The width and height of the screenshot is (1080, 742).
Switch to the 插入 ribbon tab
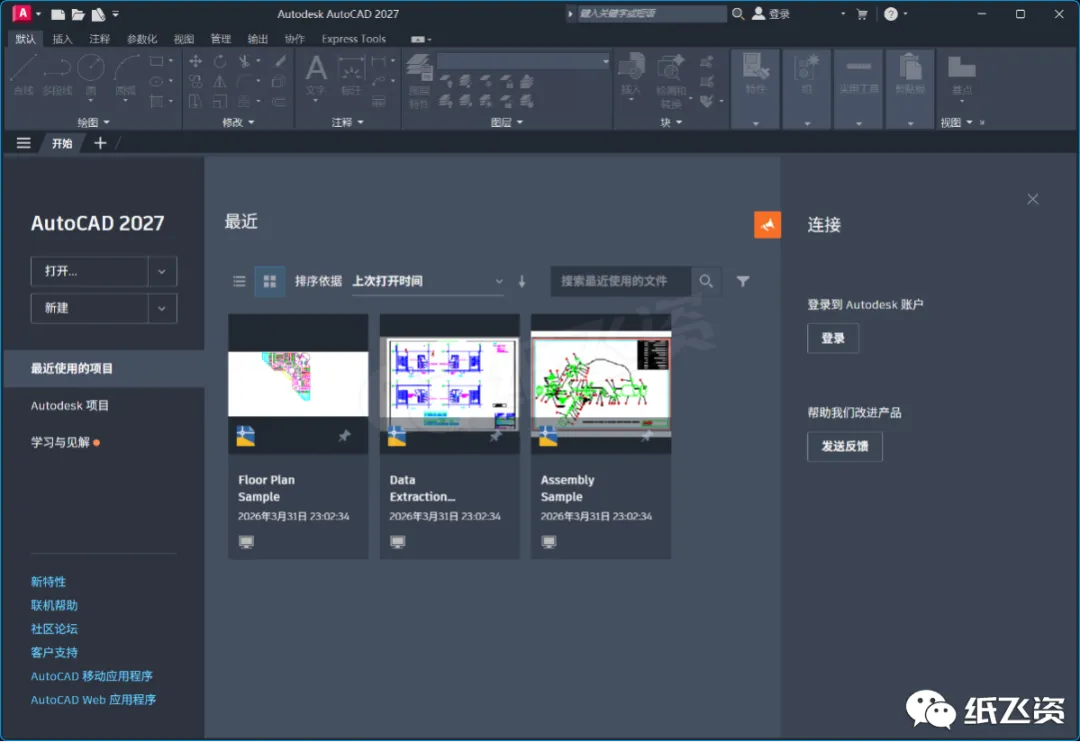click(62, 39)
